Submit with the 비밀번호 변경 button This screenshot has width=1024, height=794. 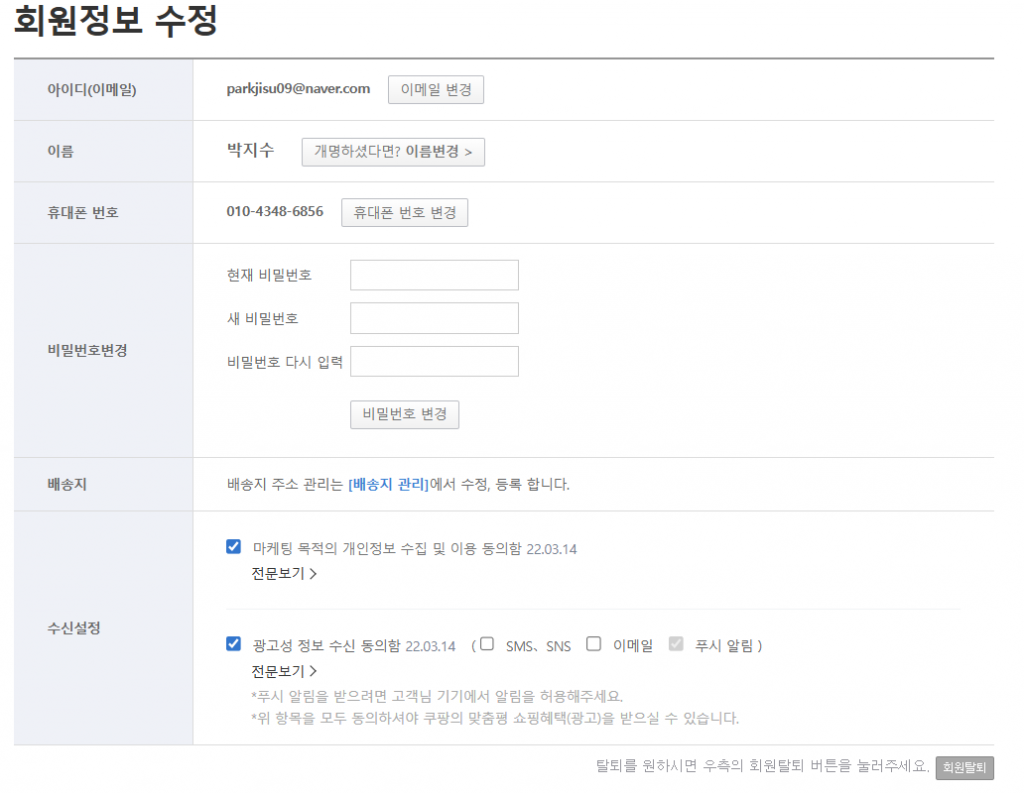404,414
